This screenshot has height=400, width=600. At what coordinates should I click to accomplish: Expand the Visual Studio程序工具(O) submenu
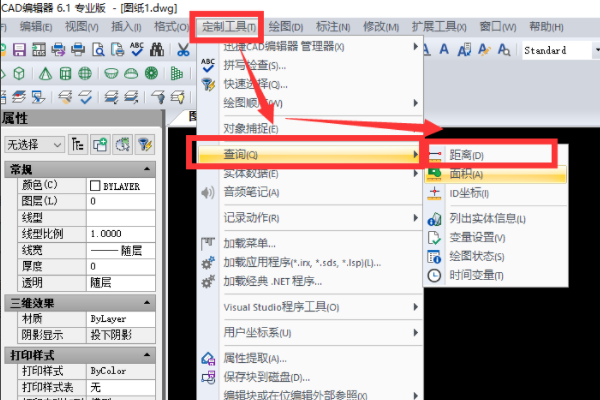click(310, 307)
